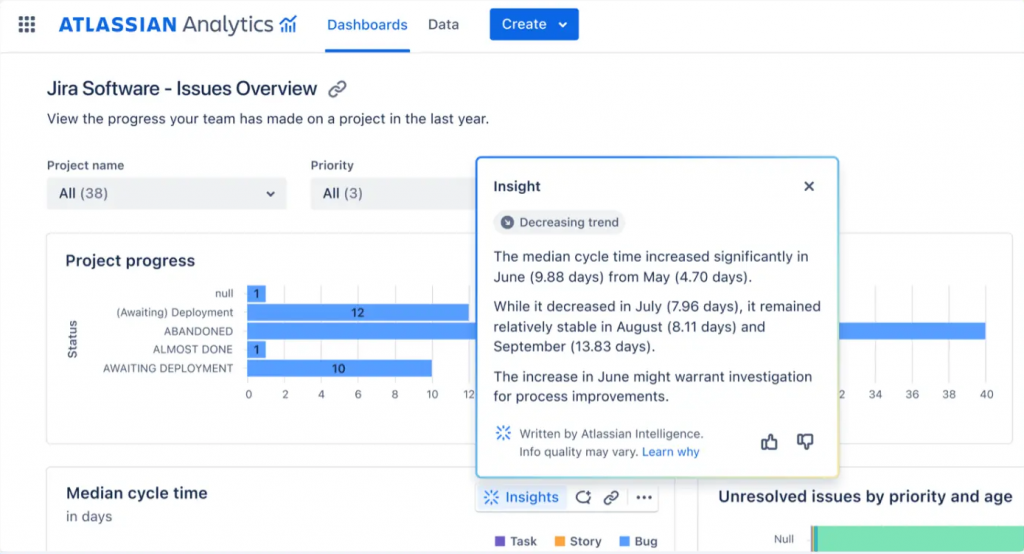1024x554 pixels.
Task: Click the Jira Software - Issues Overview title
Action: [x=182, y=89]
